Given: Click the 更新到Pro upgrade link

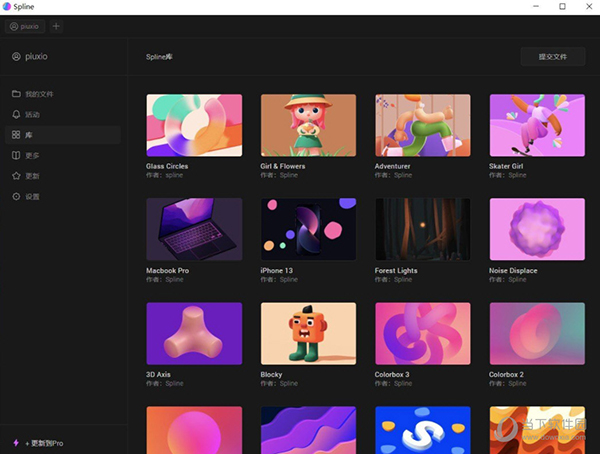Looking at the screenshot, I should pyautogui.click(x=44, y=443).
